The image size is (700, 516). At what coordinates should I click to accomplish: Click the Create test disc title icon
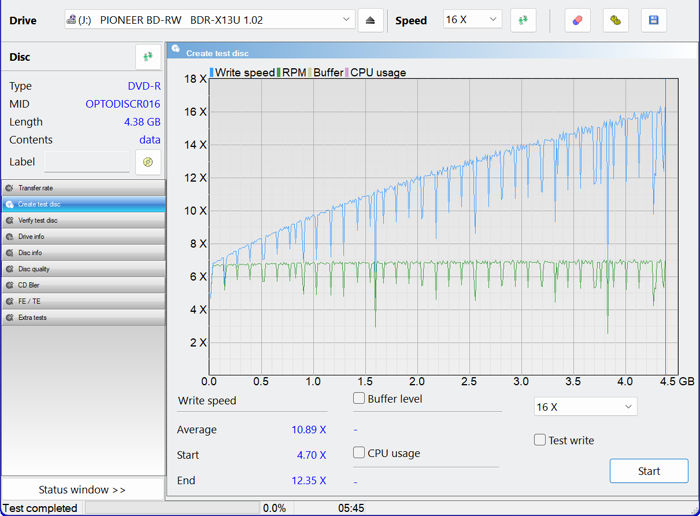pos(175,52)
